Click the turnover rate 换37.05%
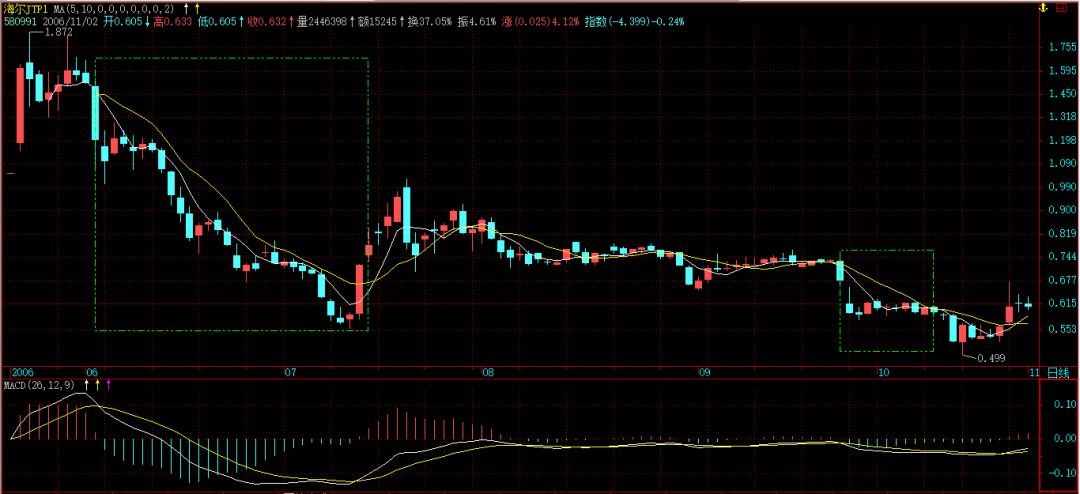The image size is (1080, 494). pyautogui.click(x=428, y=22)
